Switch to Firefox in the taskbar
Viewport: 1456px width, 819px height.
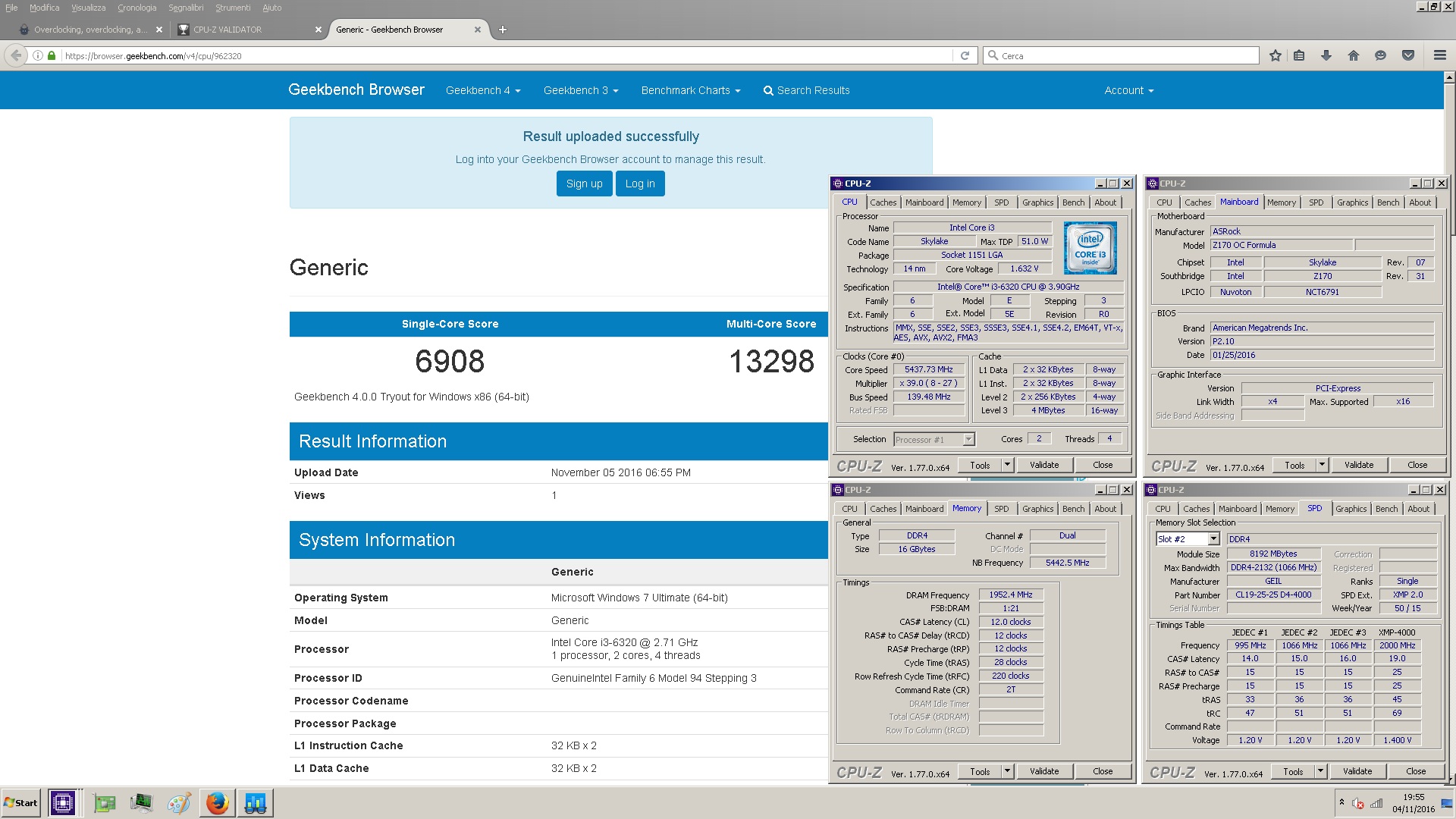click(x=217, y=802)
